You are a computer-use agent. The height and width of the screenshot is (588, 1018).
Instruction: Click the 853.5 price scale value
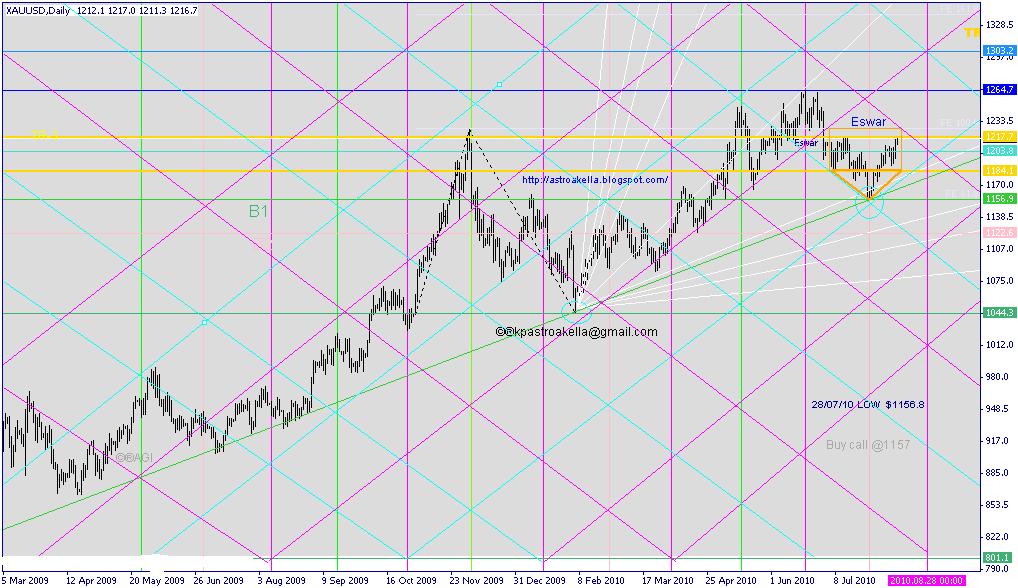997,505
